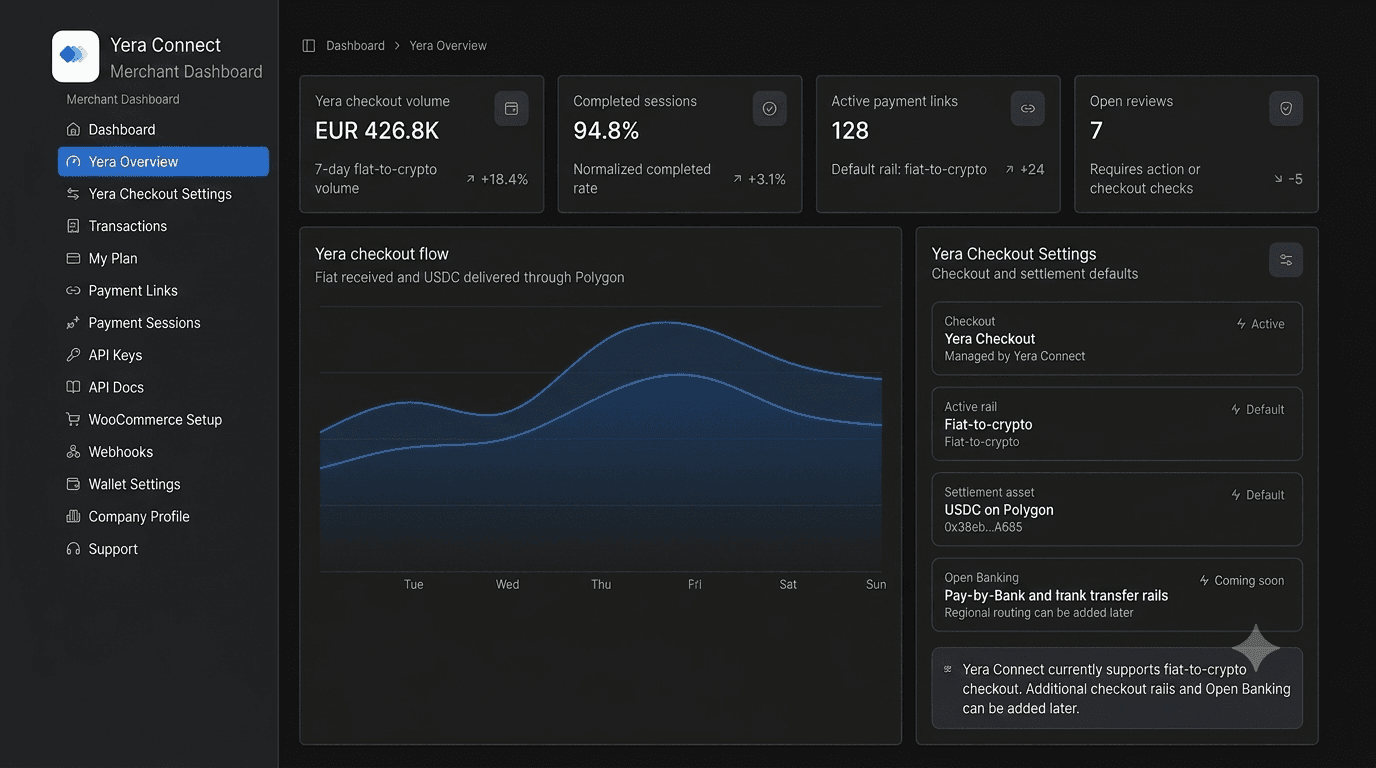Screen dimensions: 1376x768
Task: Click the Dashboard home icon in sidebar
Action: pos(73,129)
